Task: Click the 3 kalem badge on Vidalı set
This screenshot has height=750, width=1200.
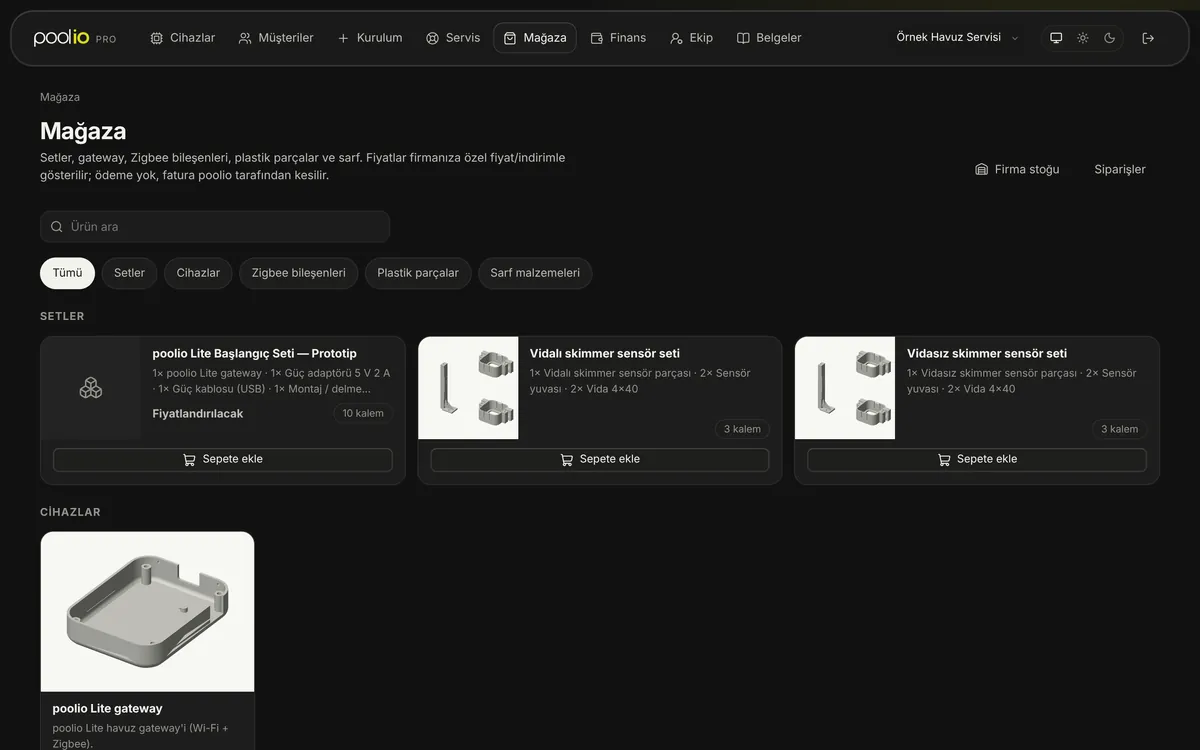Action: tap(742, 429)
